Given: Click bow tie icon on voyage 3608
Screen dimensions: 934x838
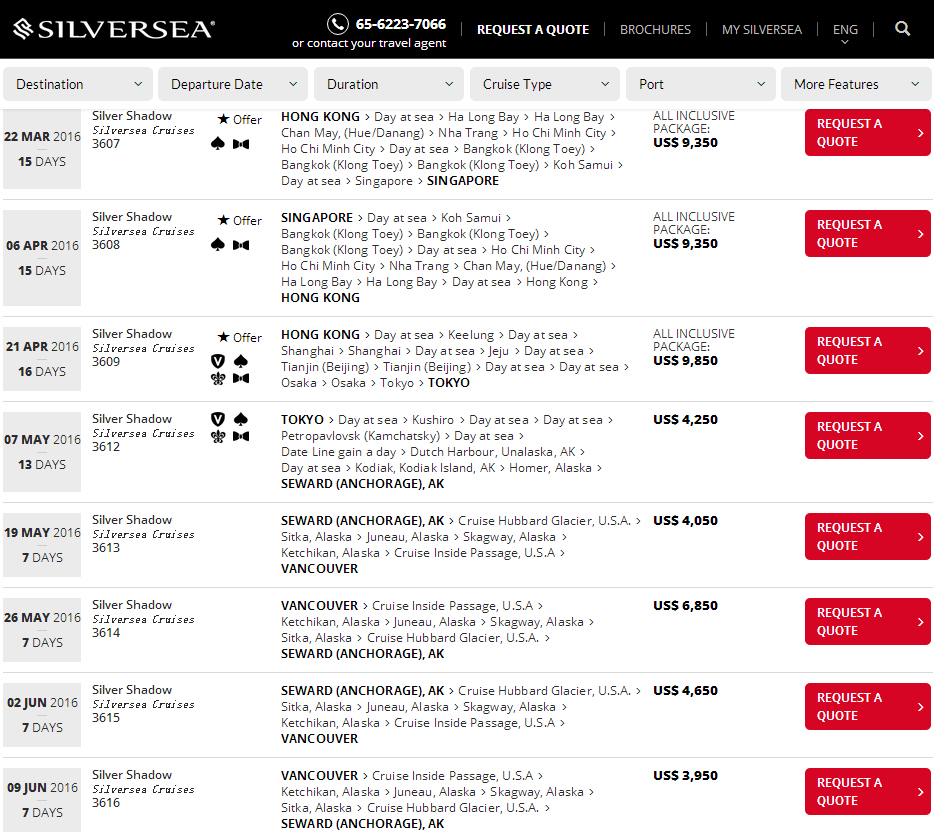Looking at the screenshot, I should tap(240, 245).
